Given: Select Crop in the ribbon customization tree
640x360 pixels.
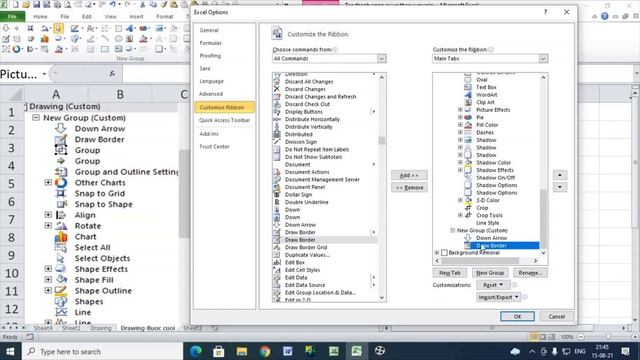Looking at the screenshot, I should coord(482,208).
